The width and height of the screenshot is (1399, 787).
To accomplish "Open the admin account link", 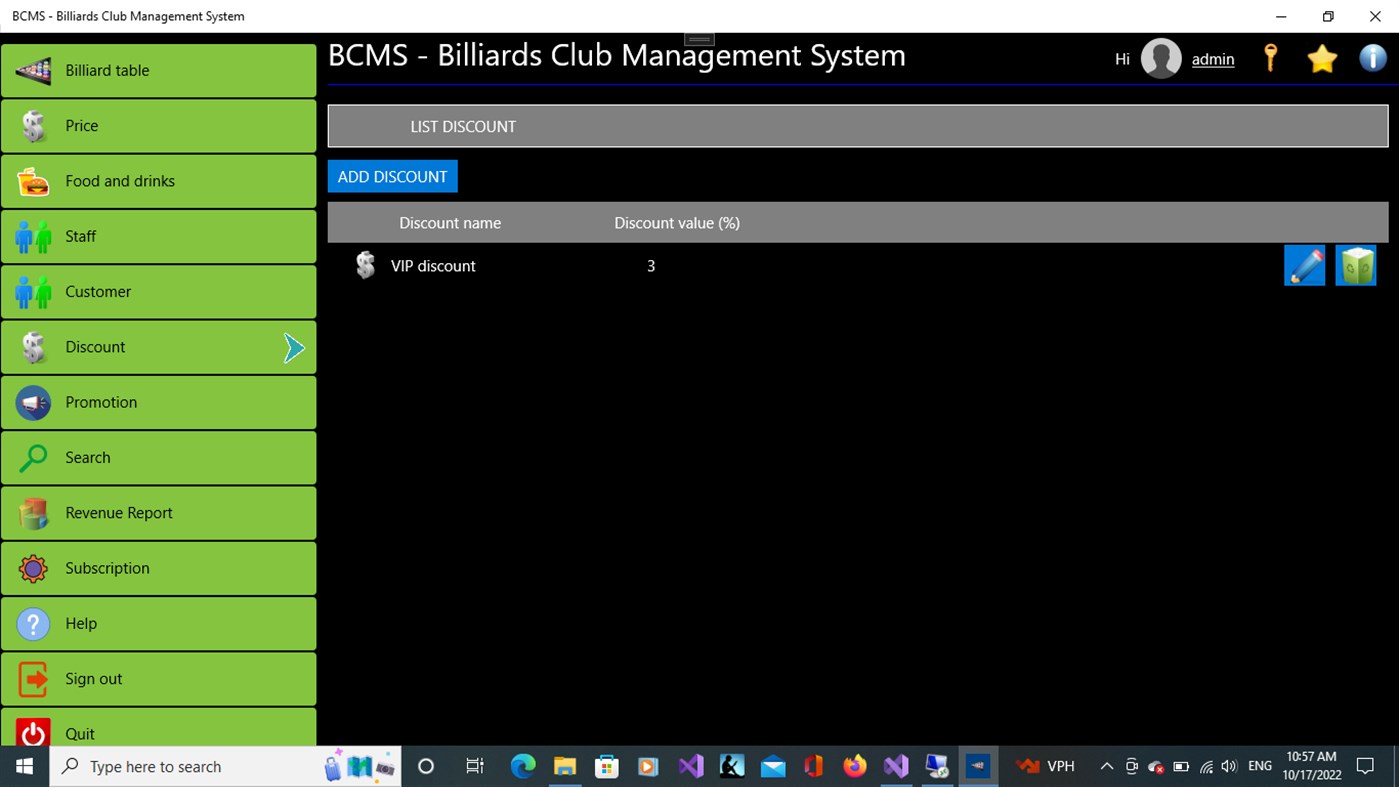I will [1212, 59].
